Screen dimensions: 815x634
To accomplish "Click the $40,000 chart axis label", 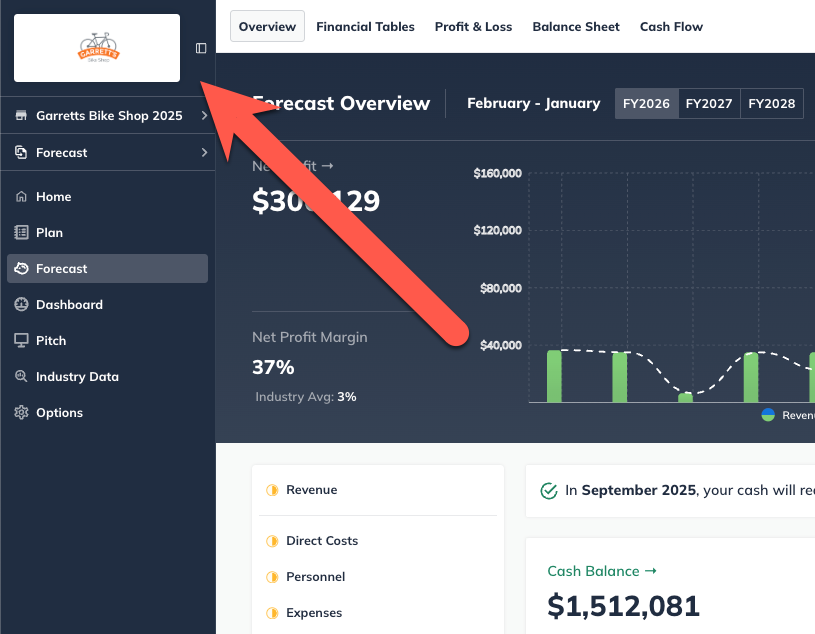I will (501, 346).
